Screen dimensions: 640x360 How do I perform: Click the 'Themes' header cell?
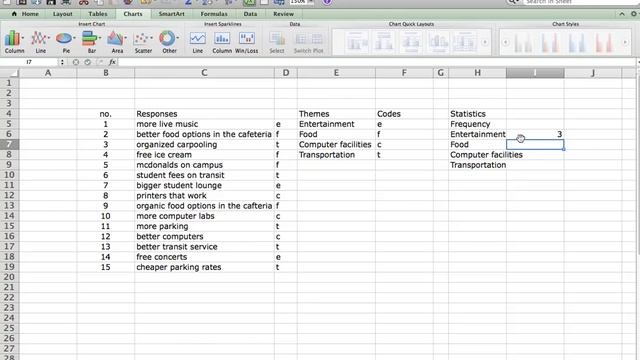click(x=336, y=114)
